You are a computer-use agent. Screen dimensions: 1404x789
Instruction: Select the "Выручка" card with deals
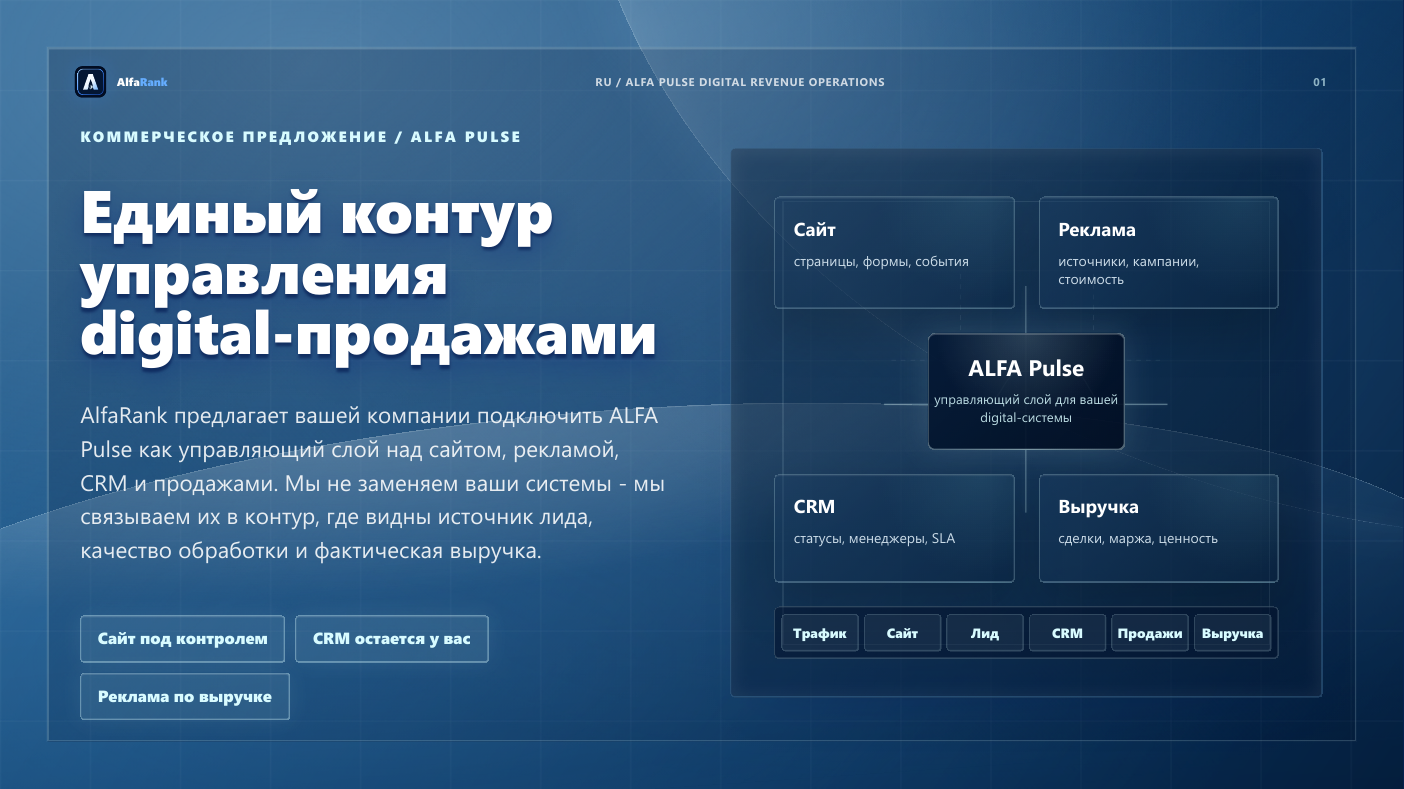(1159, 528)
